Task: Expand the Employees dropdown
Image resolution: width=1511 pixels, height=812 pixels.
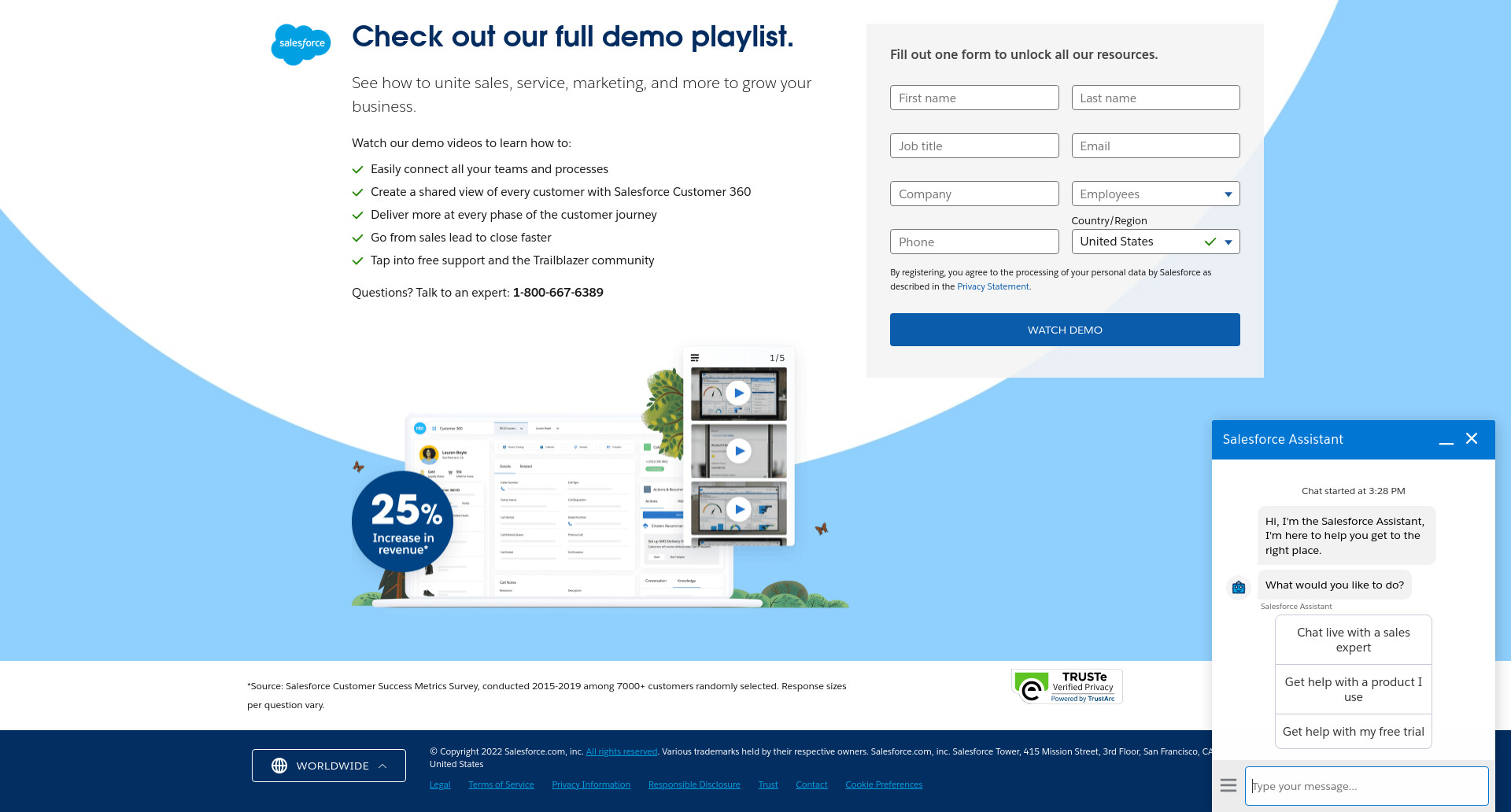Action: point(1155,194)
